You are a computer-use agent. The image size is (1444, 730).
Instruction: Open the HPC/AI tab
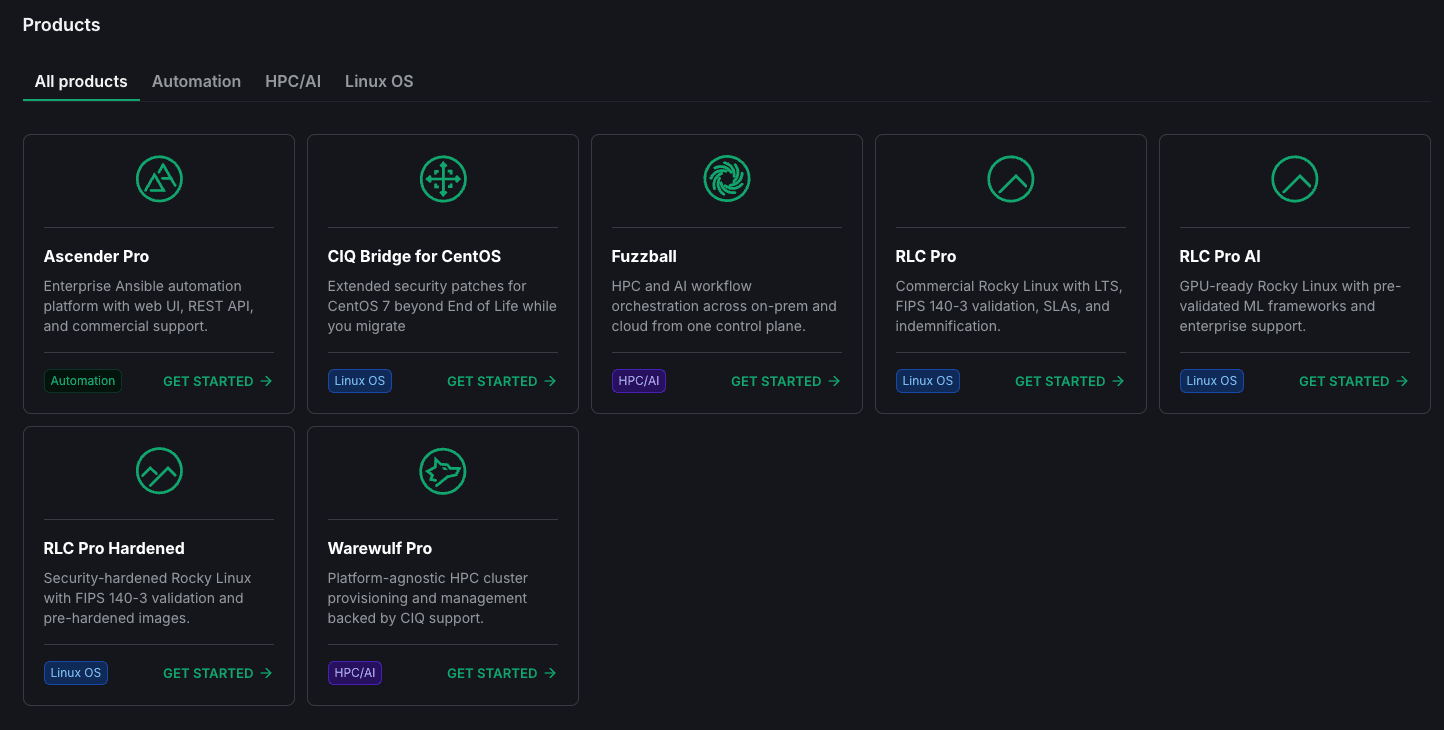click(293, 82)
